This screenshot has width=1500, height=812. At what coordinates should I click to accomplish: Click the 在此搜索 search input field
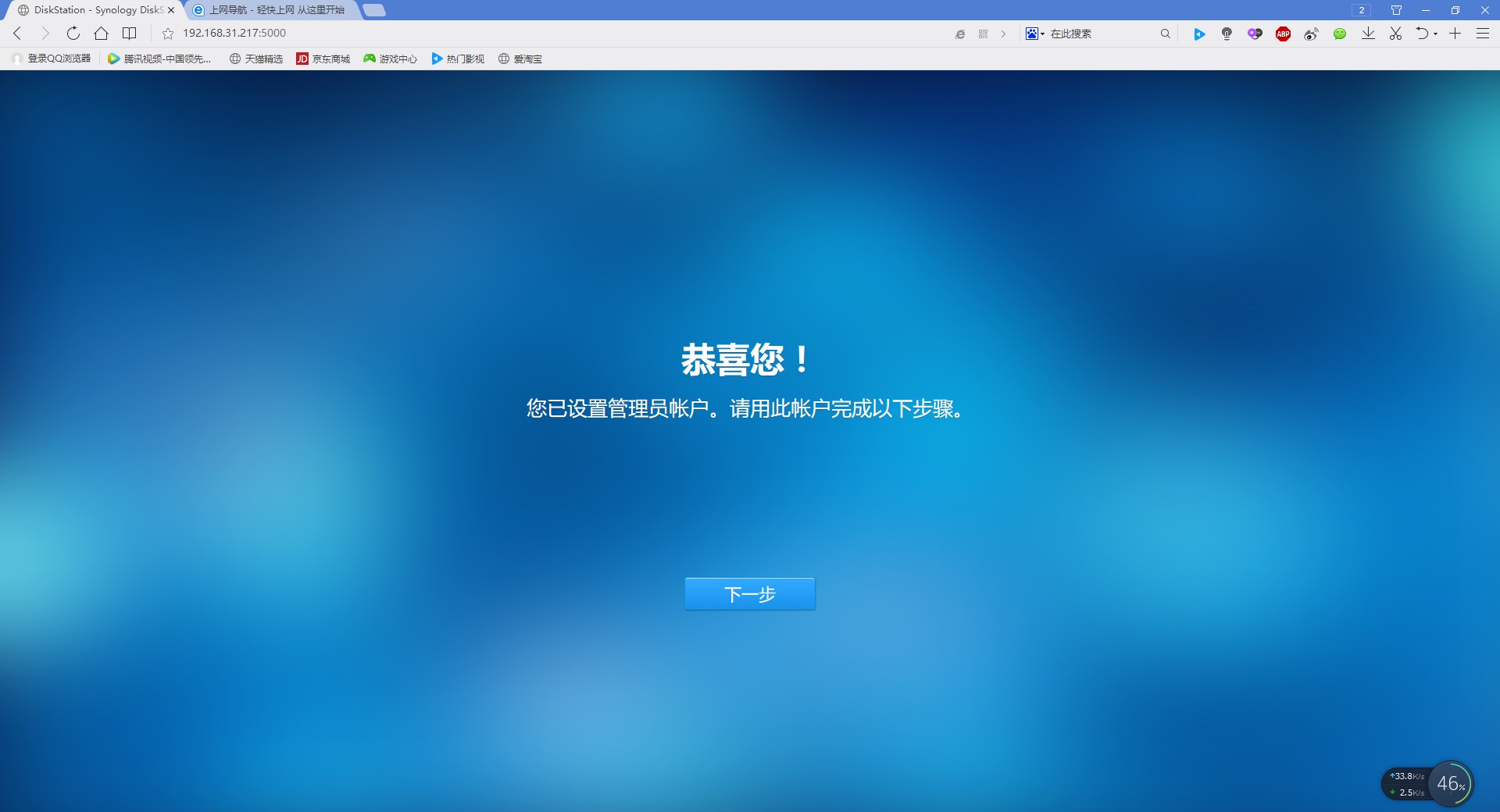[x=1102, y=34]
